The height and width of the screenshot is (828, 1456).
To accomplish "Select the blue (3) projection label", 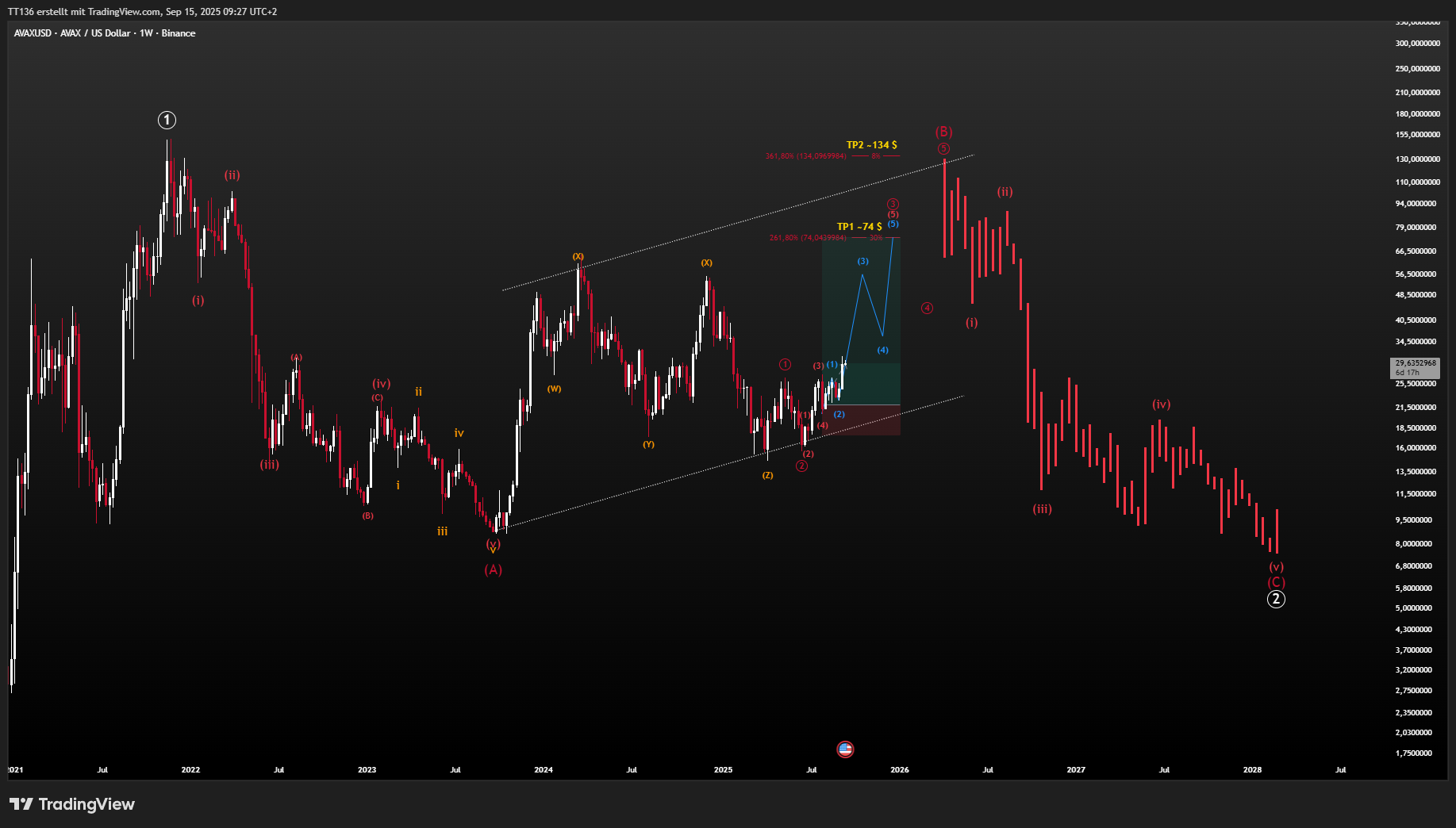I will 862,261.
